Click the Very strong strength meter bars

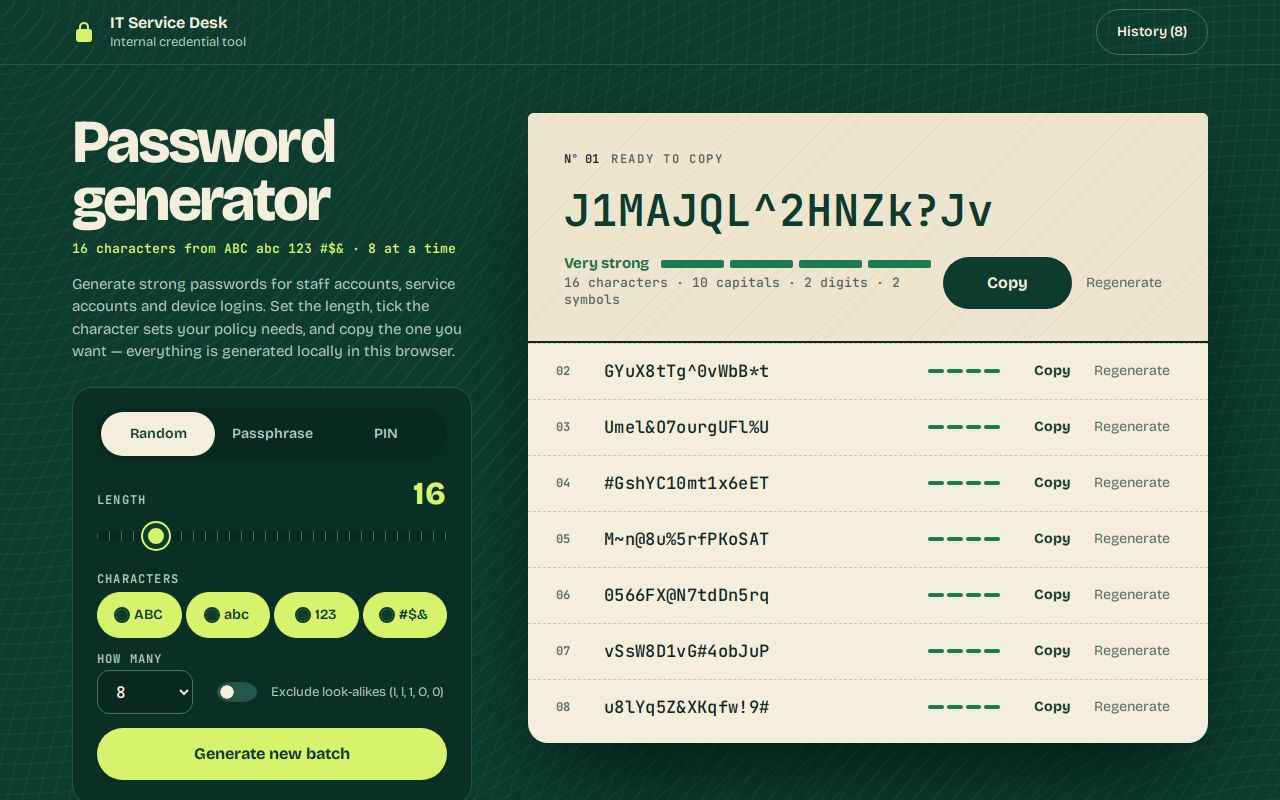click(796, 264)
